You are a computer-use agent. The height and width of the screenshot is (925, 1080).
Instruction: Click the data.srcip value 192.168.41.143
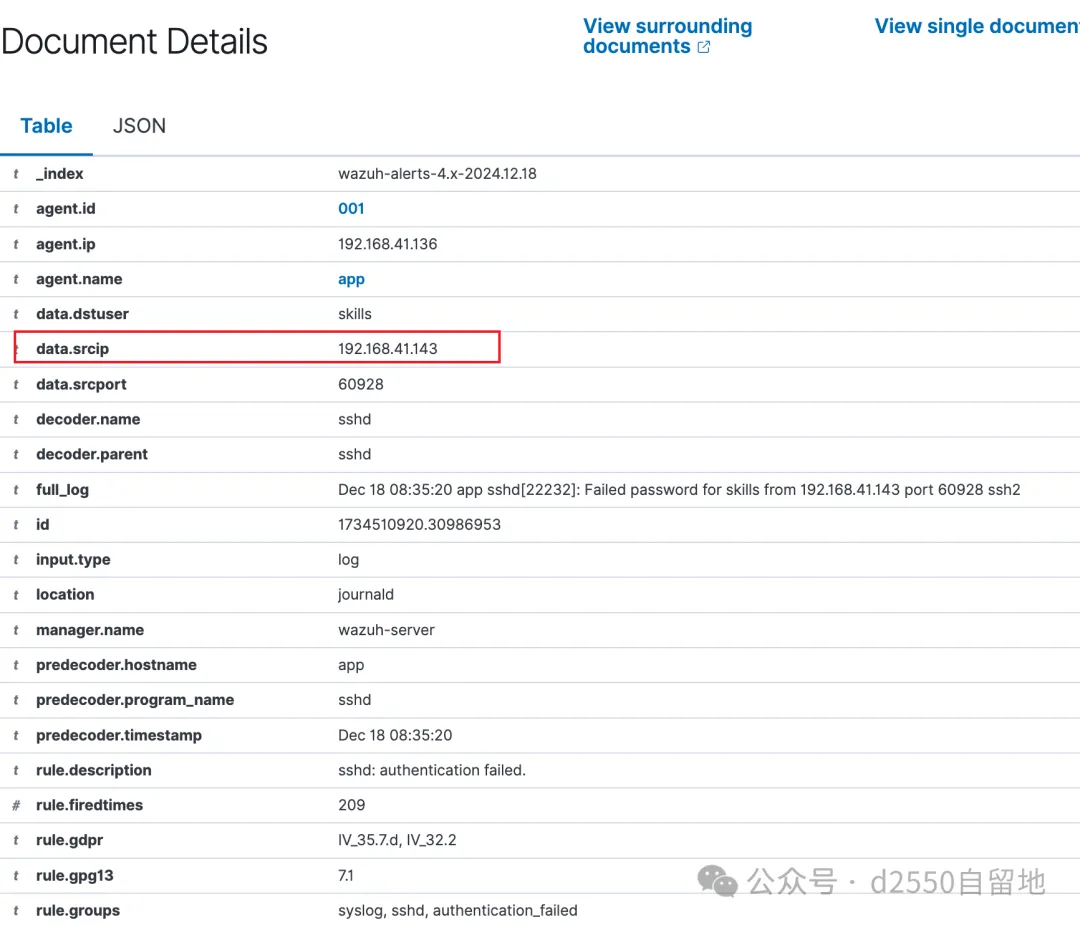[388, 349]
